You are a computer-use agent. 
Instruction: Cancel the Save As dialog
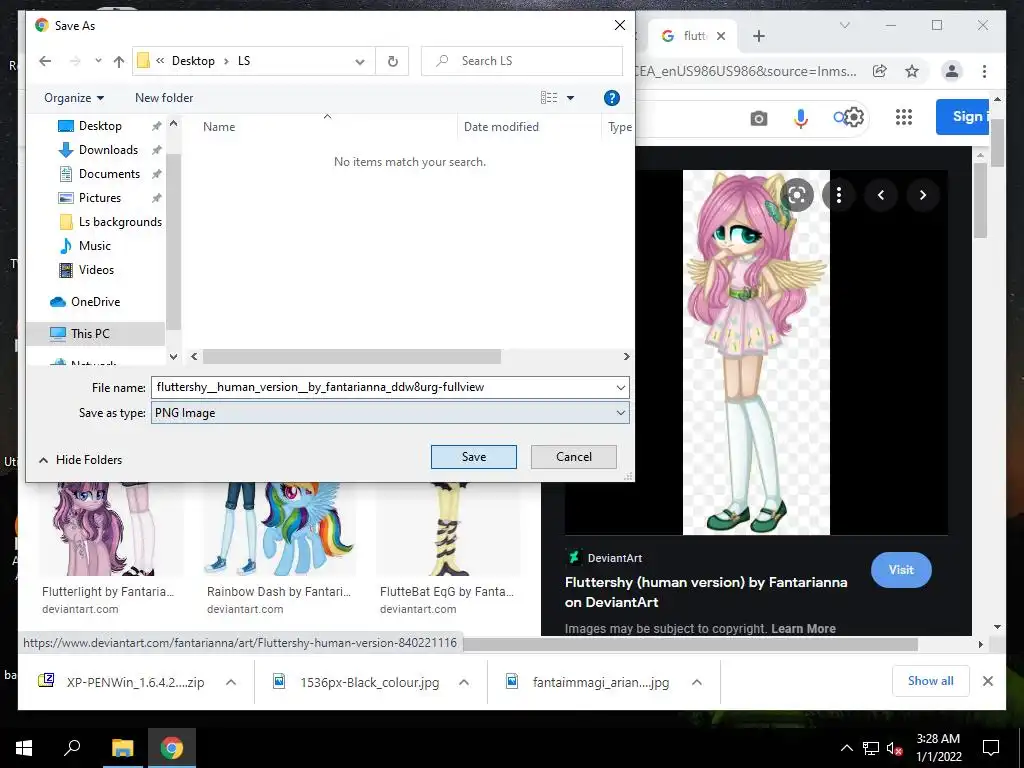click(573, 457)
